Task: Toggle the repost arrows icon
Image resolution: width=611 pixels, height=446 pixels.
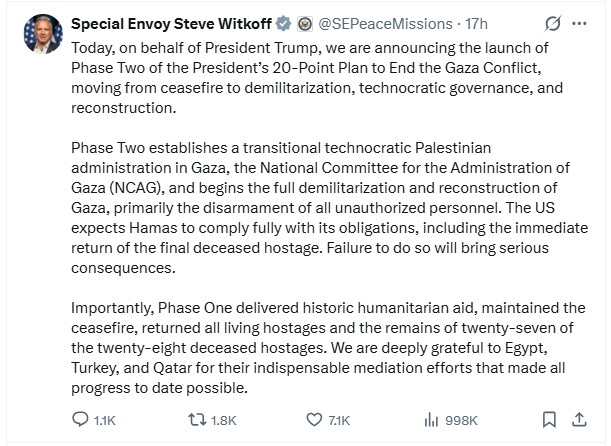Action: 196,418
